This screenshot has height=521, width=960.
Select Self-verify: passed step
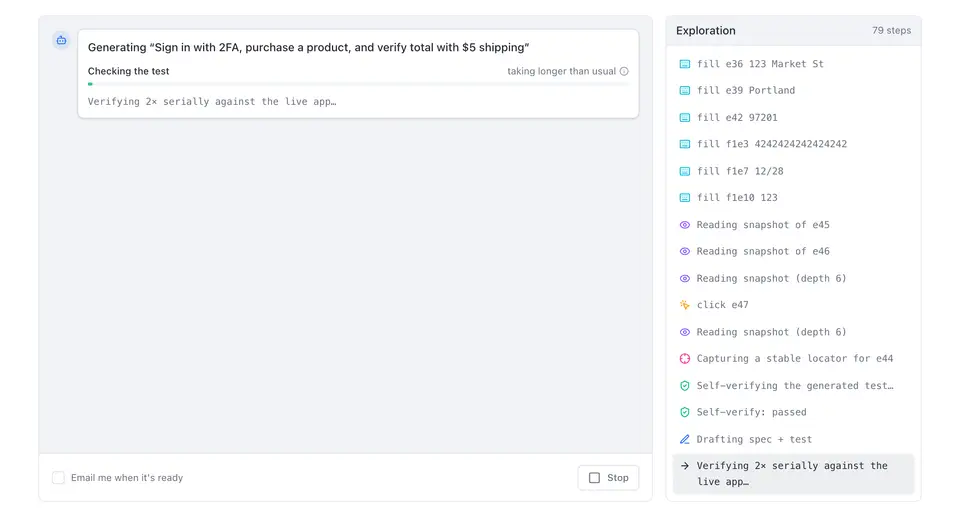793,413
